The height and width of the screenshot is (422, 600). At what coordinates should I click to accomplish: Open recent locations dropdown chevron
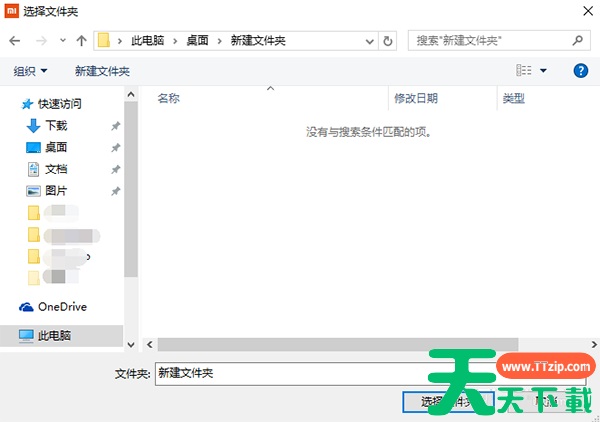point(63,40)
